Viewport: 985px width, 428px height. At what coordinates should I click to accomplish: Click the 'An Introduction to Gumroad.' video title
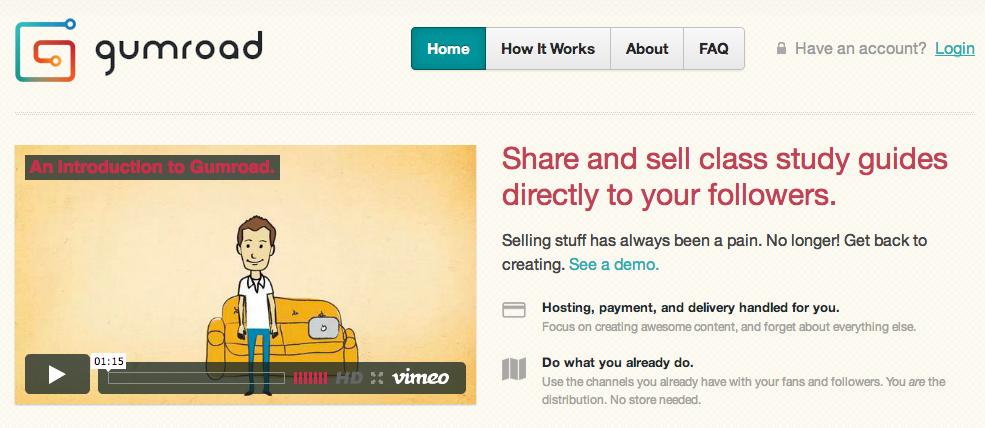click(x=152, y=168)
